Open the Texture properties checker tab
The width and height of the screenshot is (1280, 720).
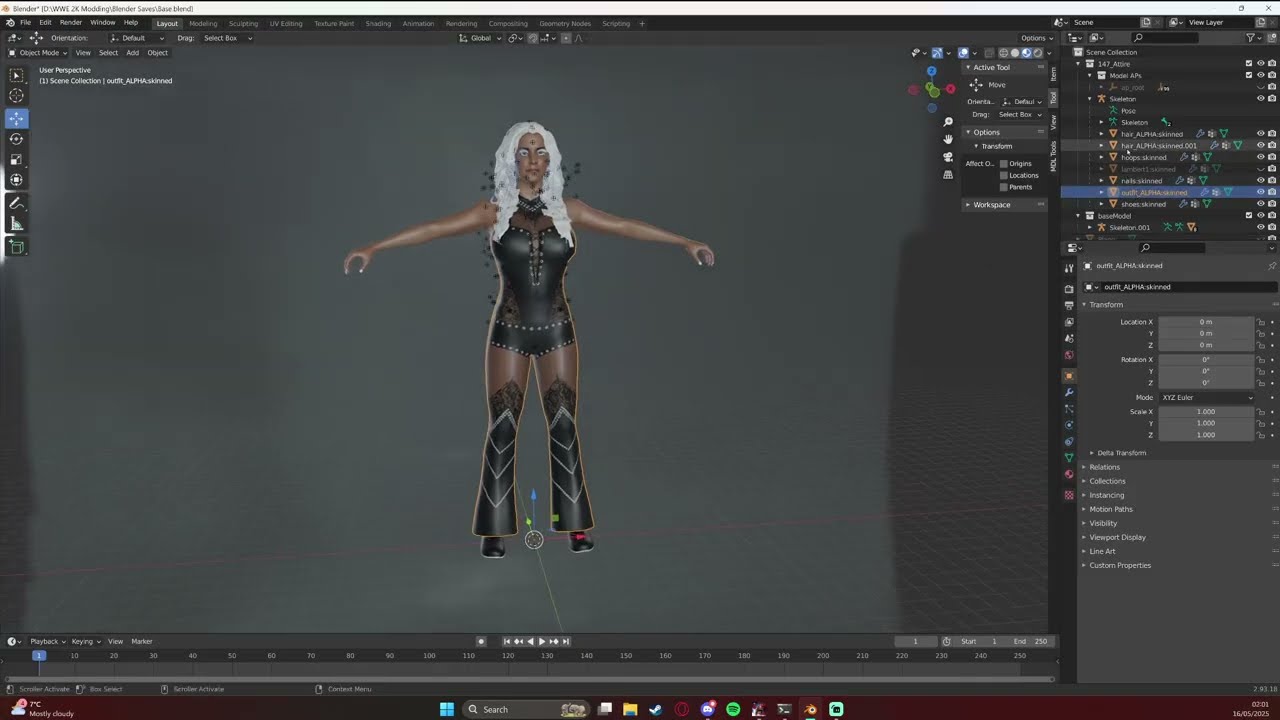click(x=1069, y=495)
